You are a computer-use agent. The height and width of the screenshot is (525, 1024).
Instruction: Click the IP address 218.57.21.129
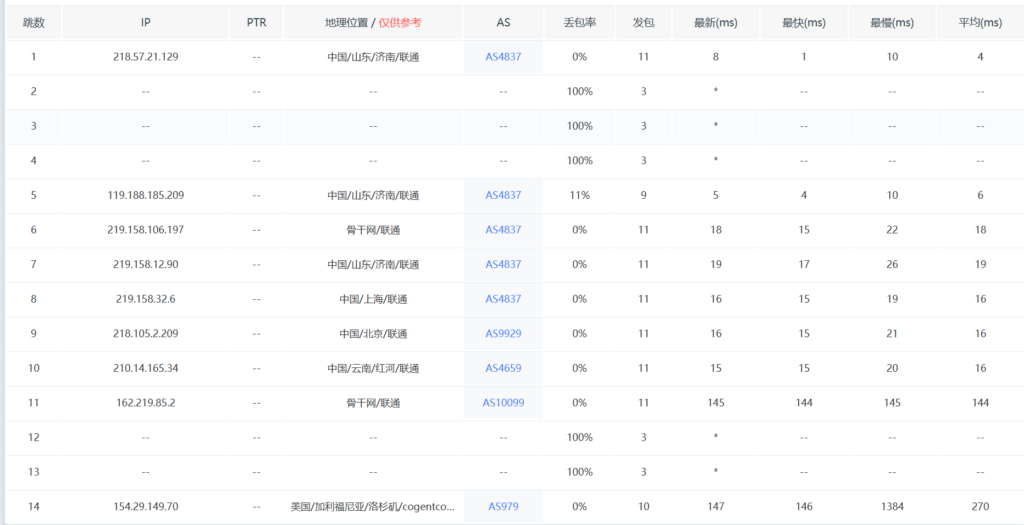pyautogui.click(x=146, y=57)
